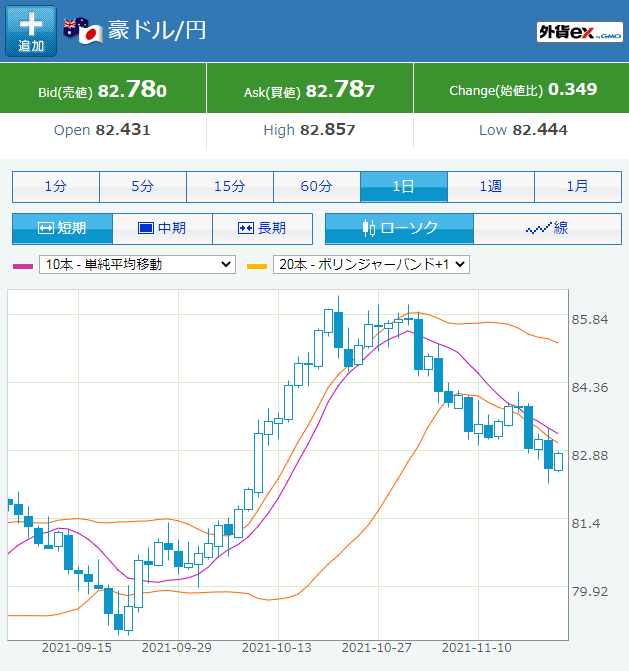Click the 追加 plus button
The width and height of the screenshot is (629, 671).
tap(31, 31)
